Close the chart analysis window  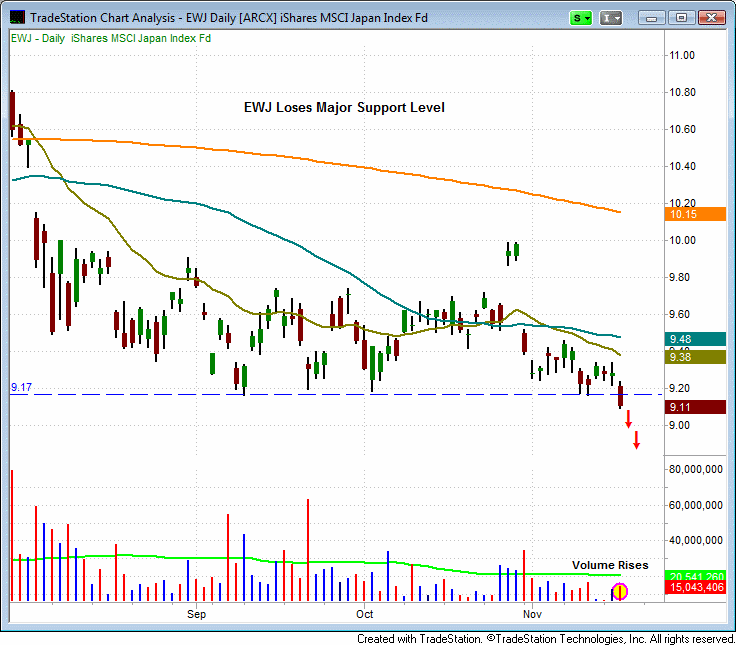coord(712,18)
